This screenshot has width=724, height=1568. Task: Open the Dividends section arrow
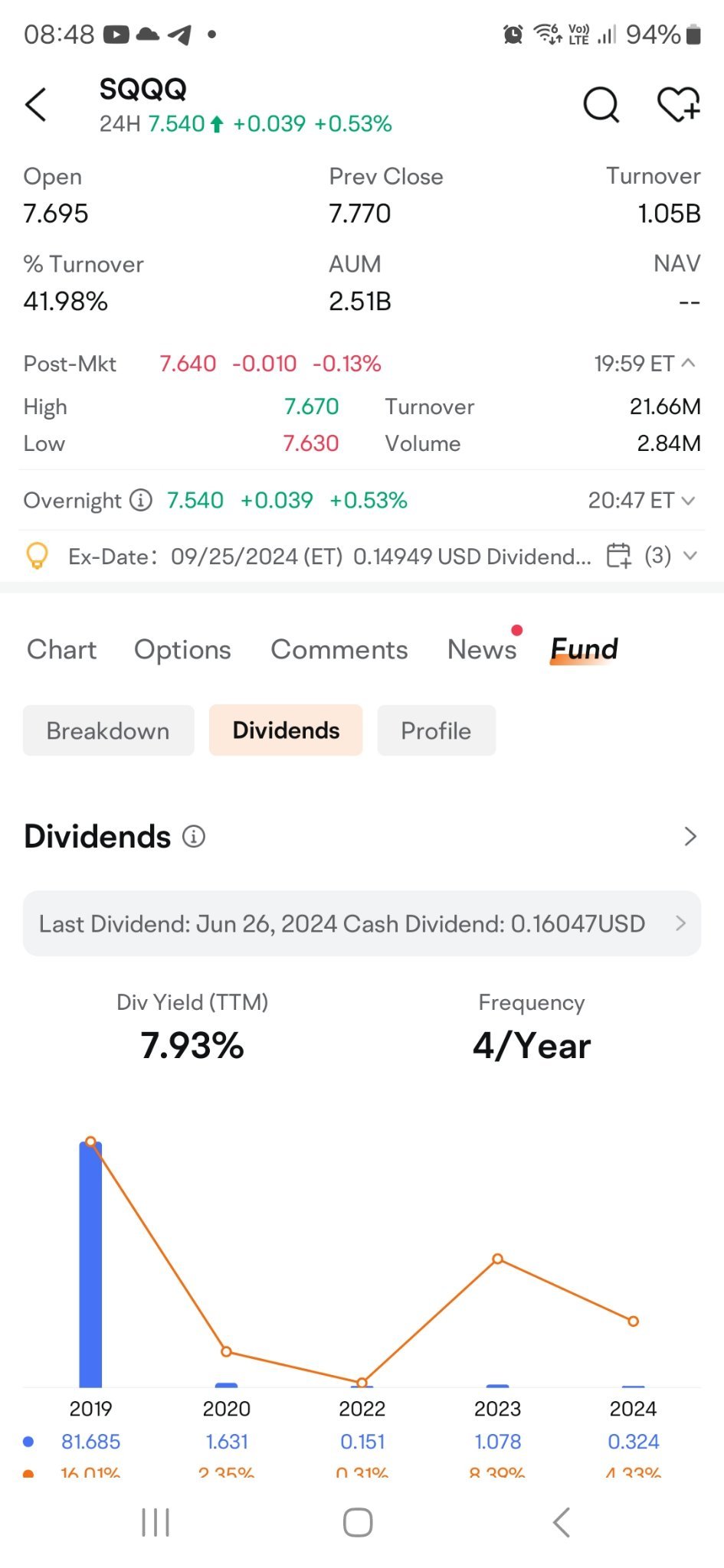pos(690,837)
